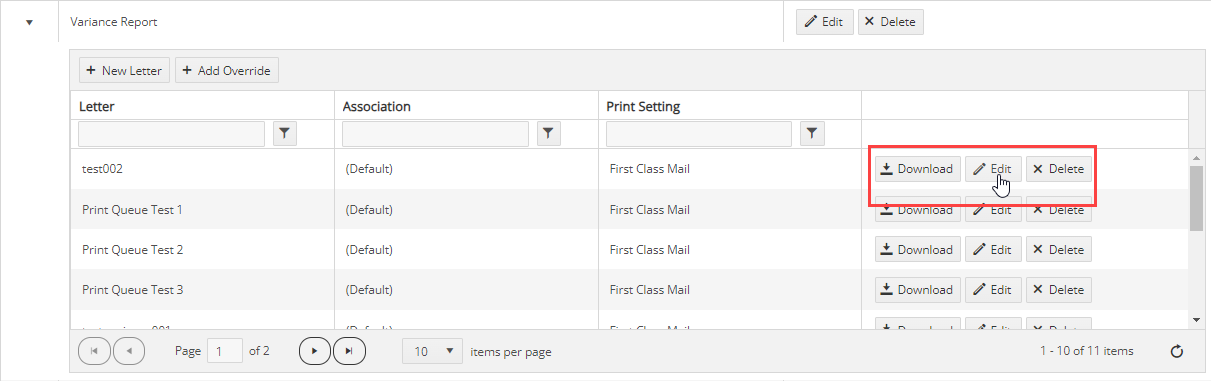Click Add Override button
Viewport: 1211px width, 381px height.
(227, 70)
